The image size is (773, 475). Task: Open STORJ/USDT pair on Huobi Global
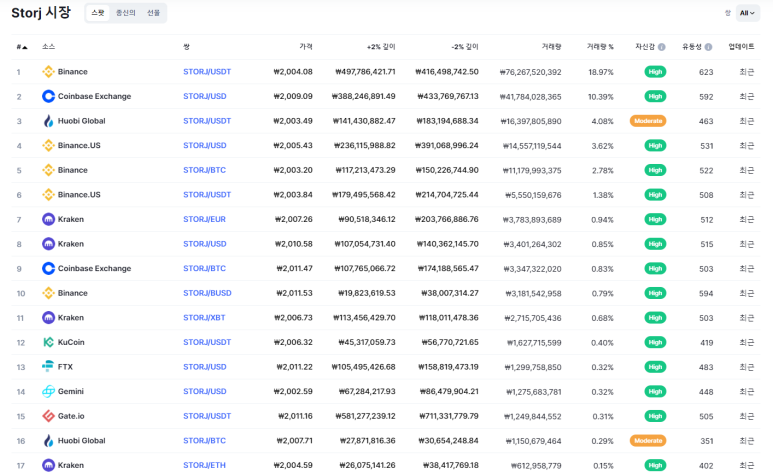[x=207, y=121]
